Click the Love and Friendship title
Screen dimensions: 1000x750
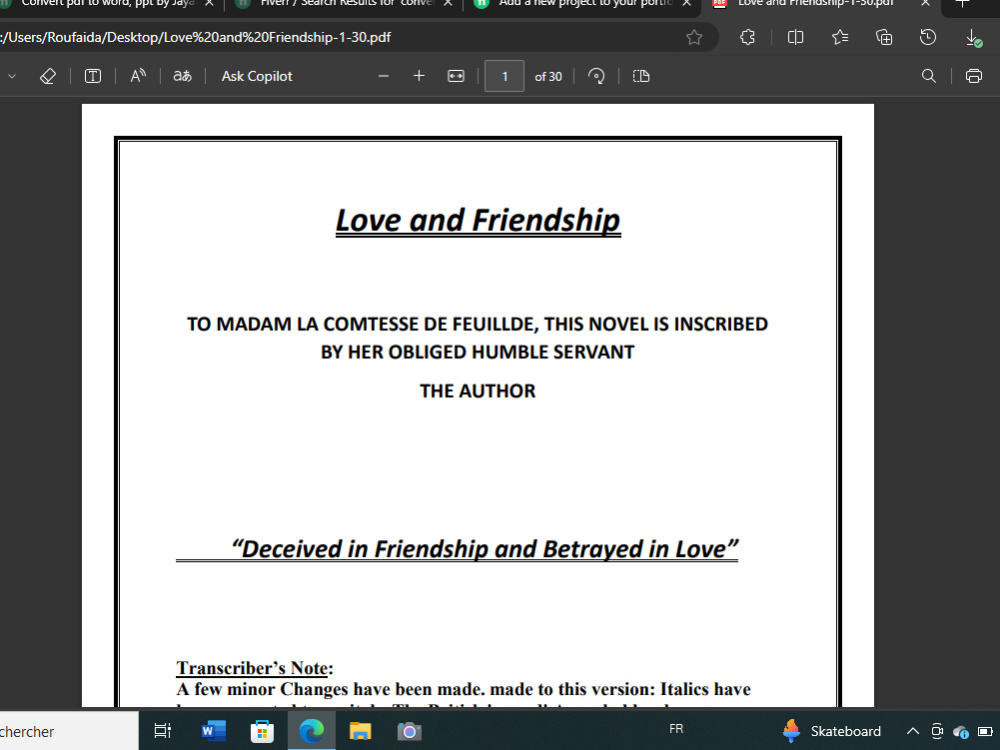pos(478,221)
